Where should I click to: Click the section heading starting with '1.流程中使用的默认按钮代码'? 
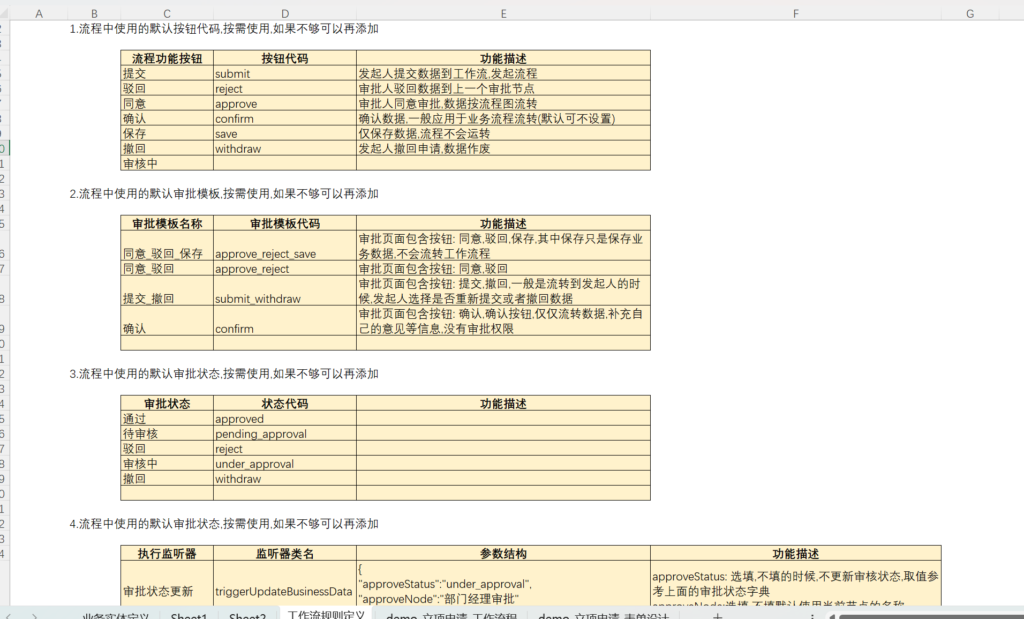click(x=224, y=29)
